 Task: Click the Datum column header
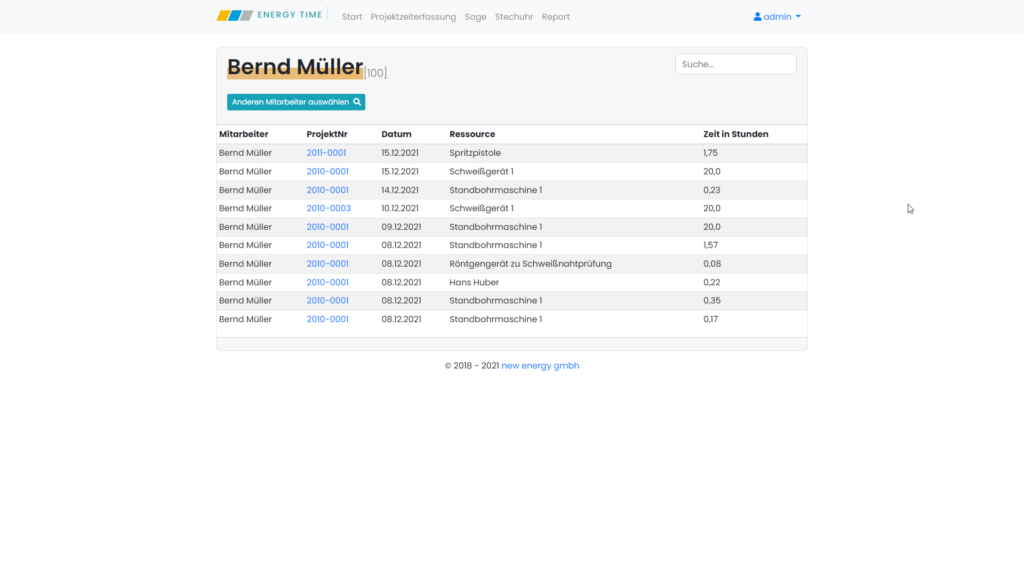click(x=396, y=134)
